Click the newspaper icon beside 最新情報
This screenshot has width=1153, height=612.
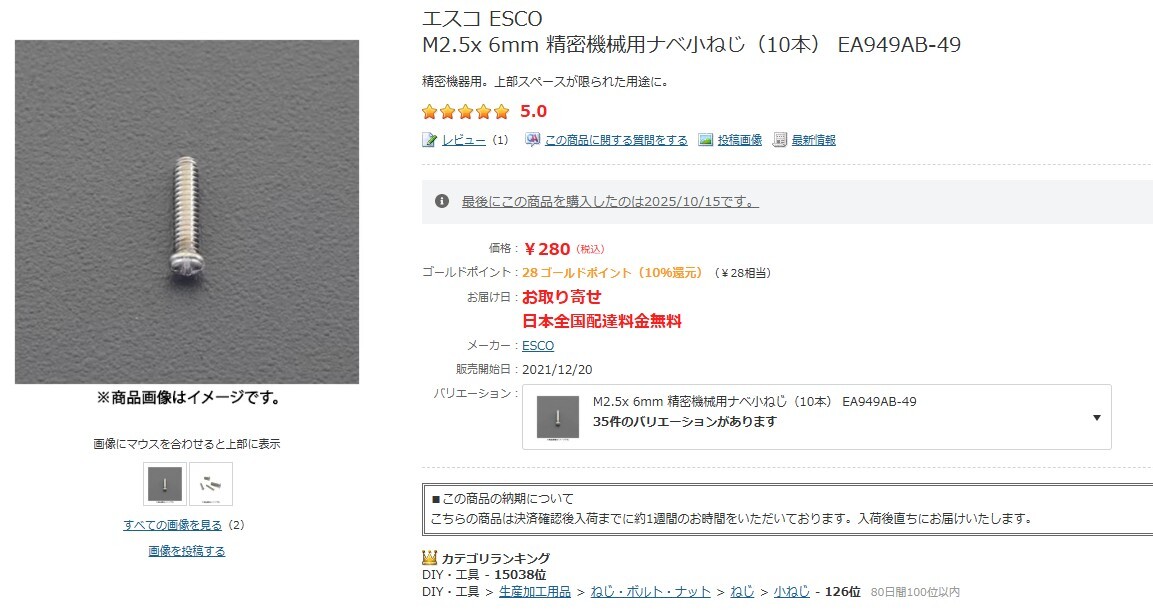click(x=778, y=139)
